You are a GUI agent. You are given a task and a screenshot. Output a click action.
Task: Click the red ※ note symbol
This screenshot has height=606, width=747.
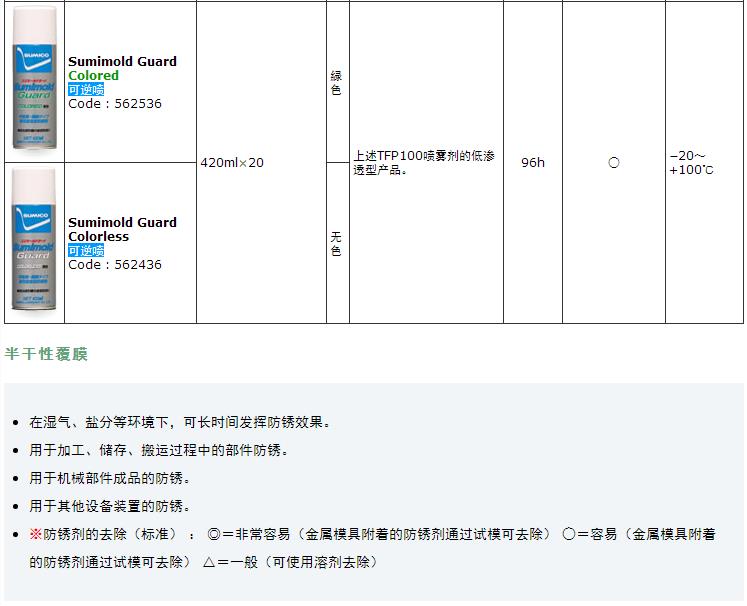point(36,534)
